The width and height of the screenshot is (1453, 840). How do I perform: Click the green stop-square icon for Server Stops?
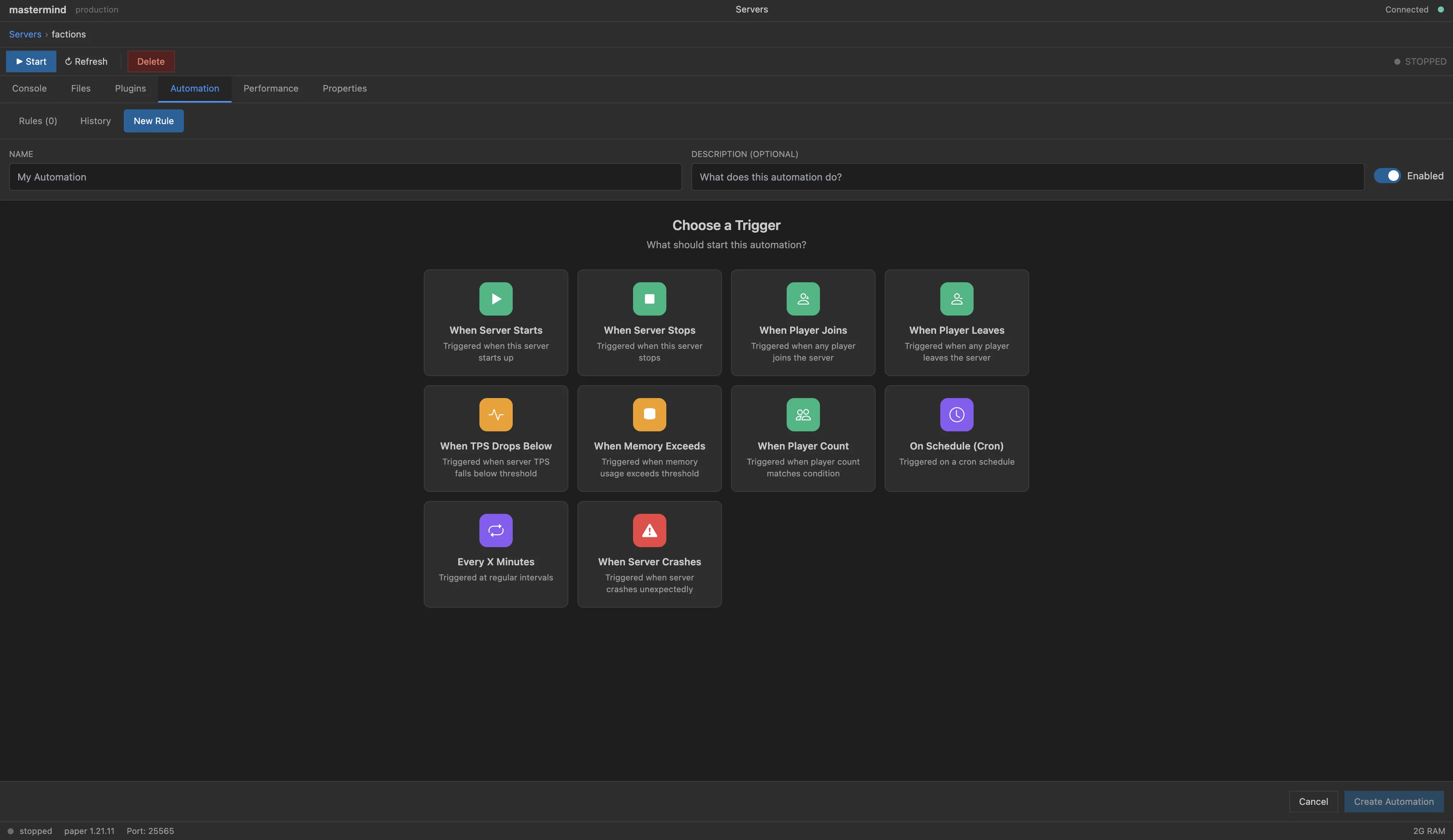point(649,299)
